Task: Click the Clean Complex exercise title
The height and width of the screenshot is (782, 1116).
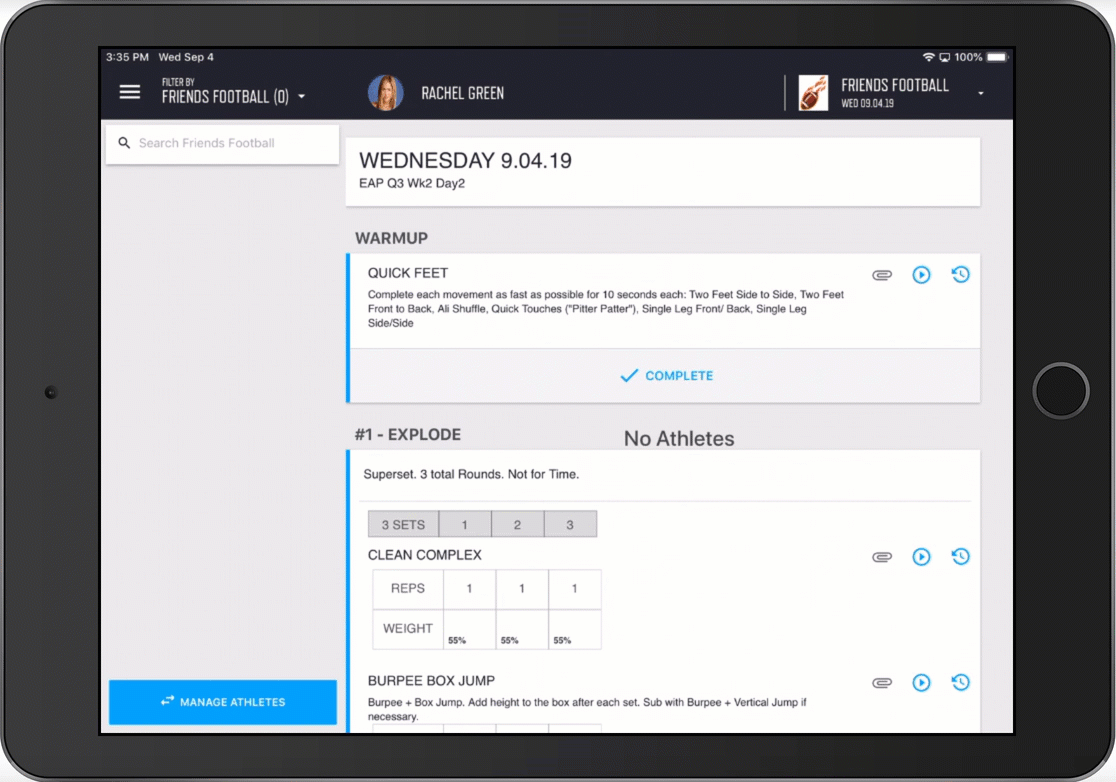Action: [x=424, y=555]
